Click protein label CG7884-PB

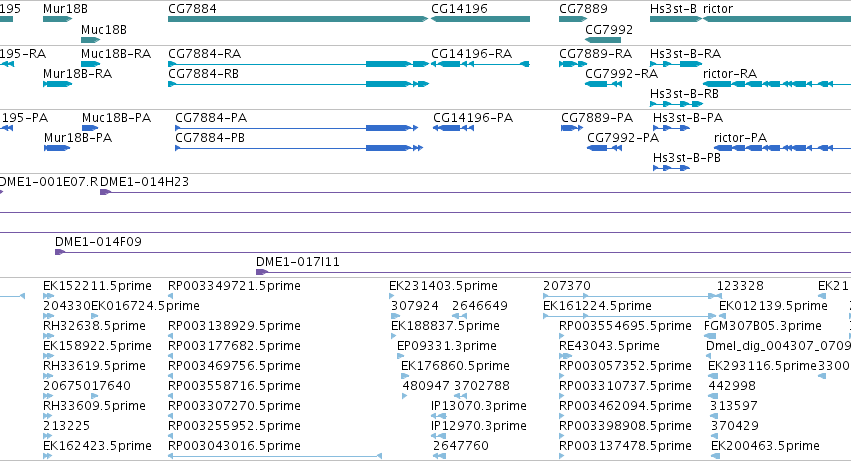coord(210,138)
